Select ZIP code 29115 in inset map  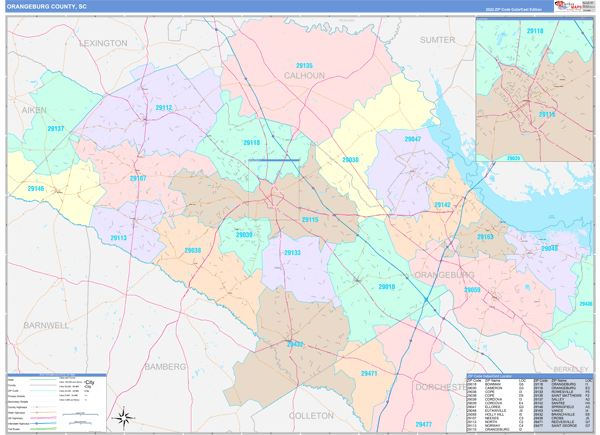[x=547, y=116]
